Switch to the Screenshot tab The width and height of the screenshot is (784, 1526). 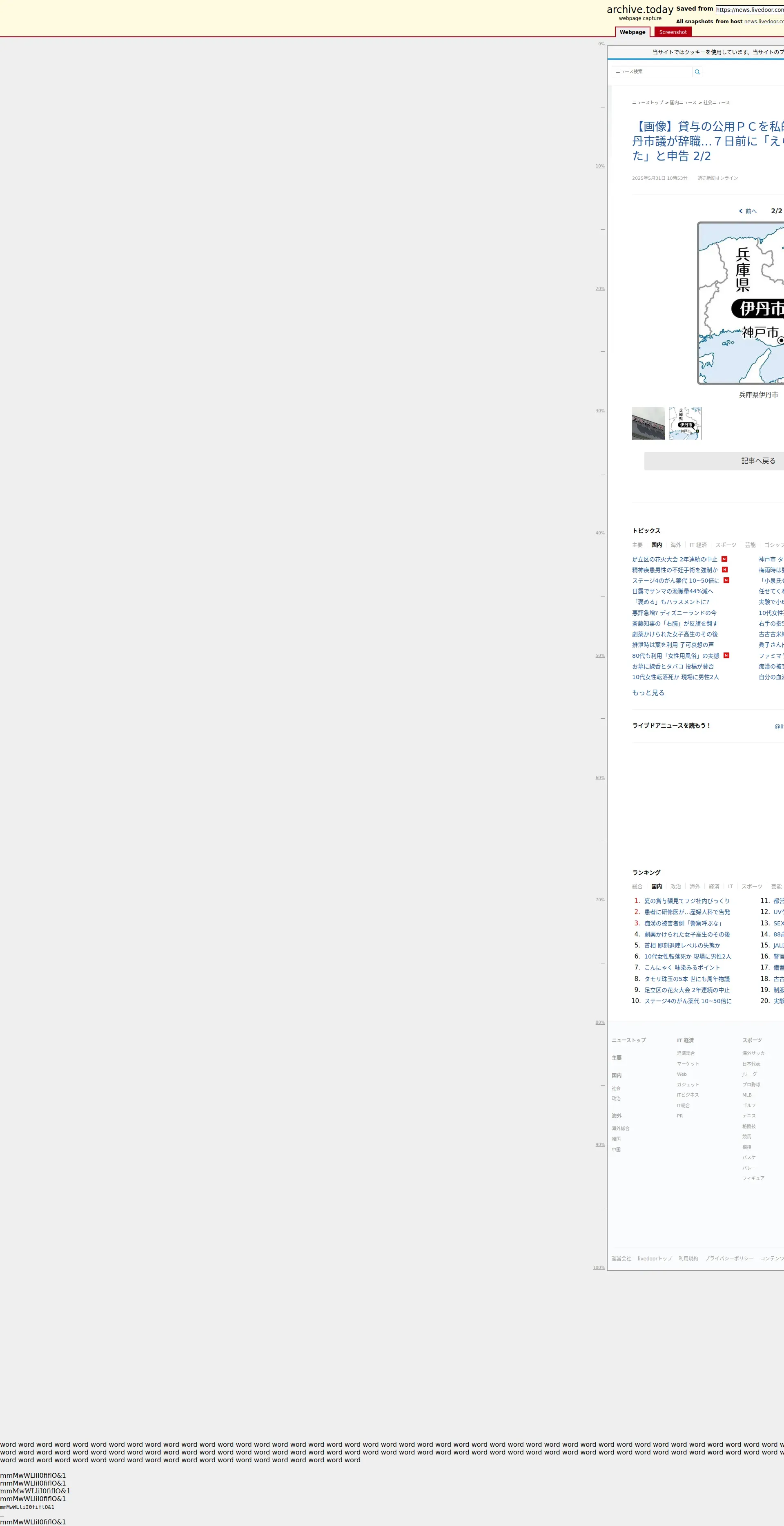673,32
